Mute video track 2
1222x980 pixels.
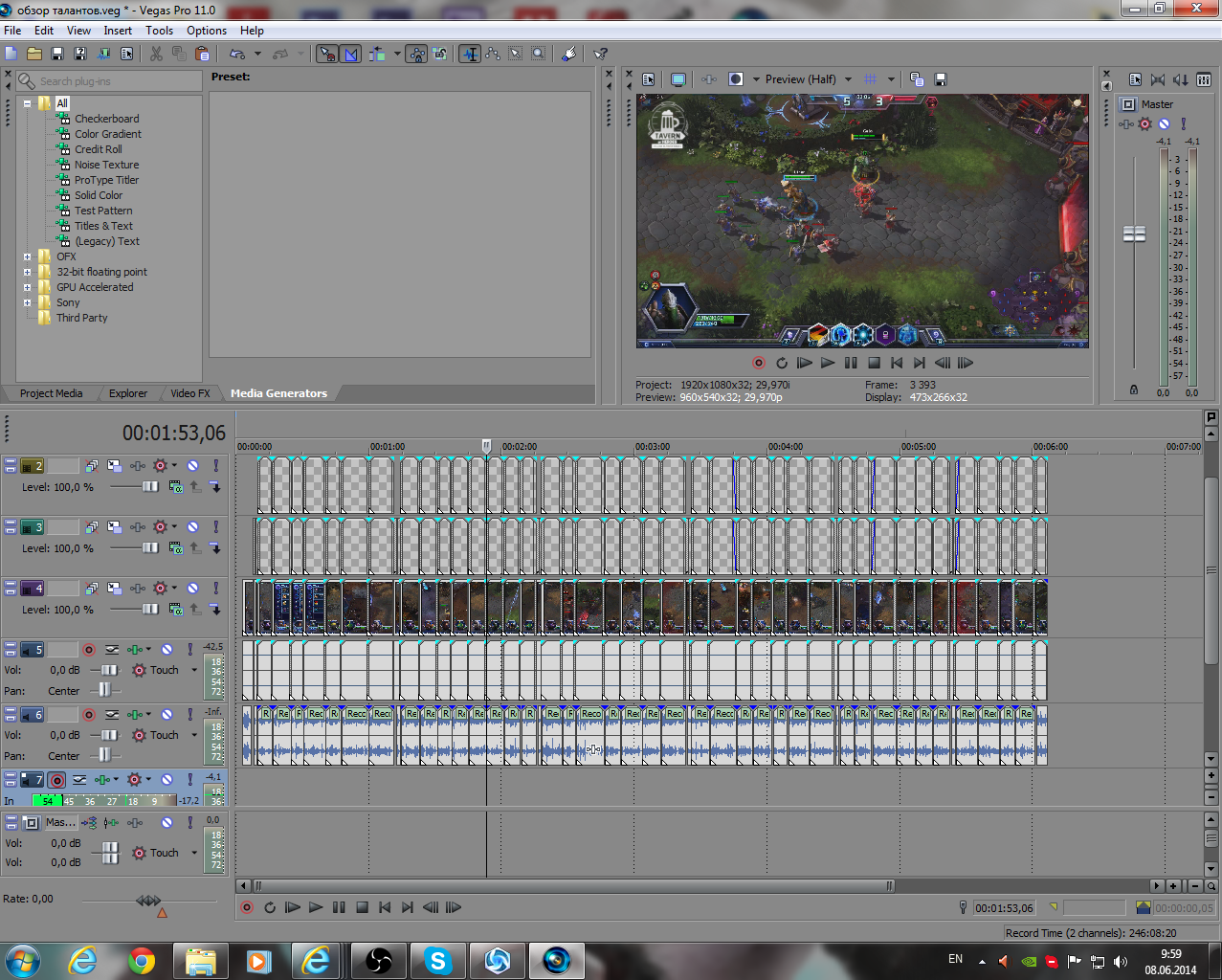pyautogui.click(x=192, y=466)
